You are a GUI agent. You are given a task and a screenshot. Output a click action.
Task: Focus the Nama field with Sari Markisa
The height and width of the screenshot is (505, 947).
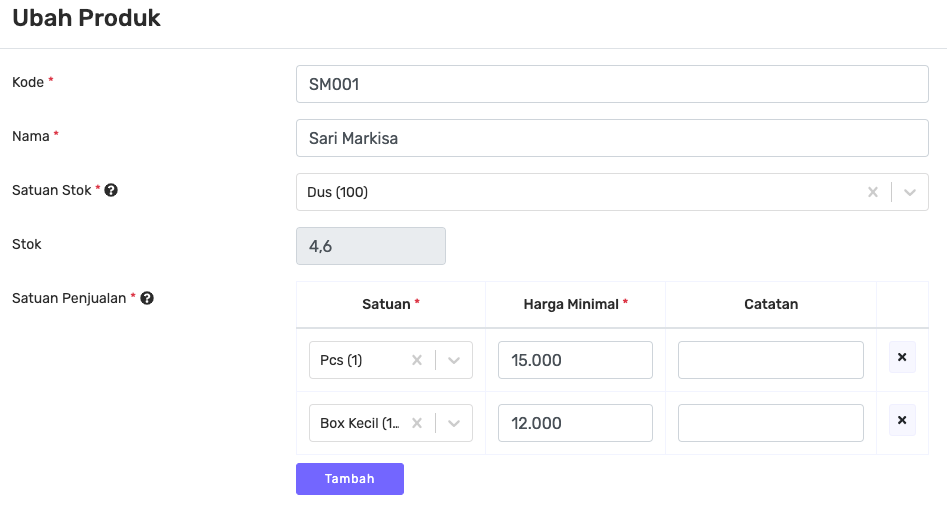tap(612, 138)
